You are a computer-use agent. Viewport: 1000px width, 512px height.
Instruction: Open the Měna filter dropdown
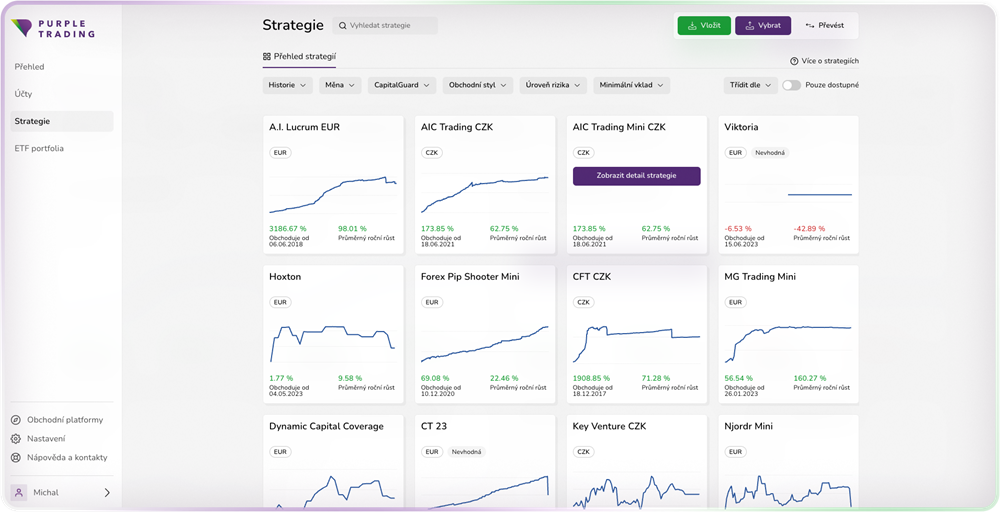[x=341, y=85]
